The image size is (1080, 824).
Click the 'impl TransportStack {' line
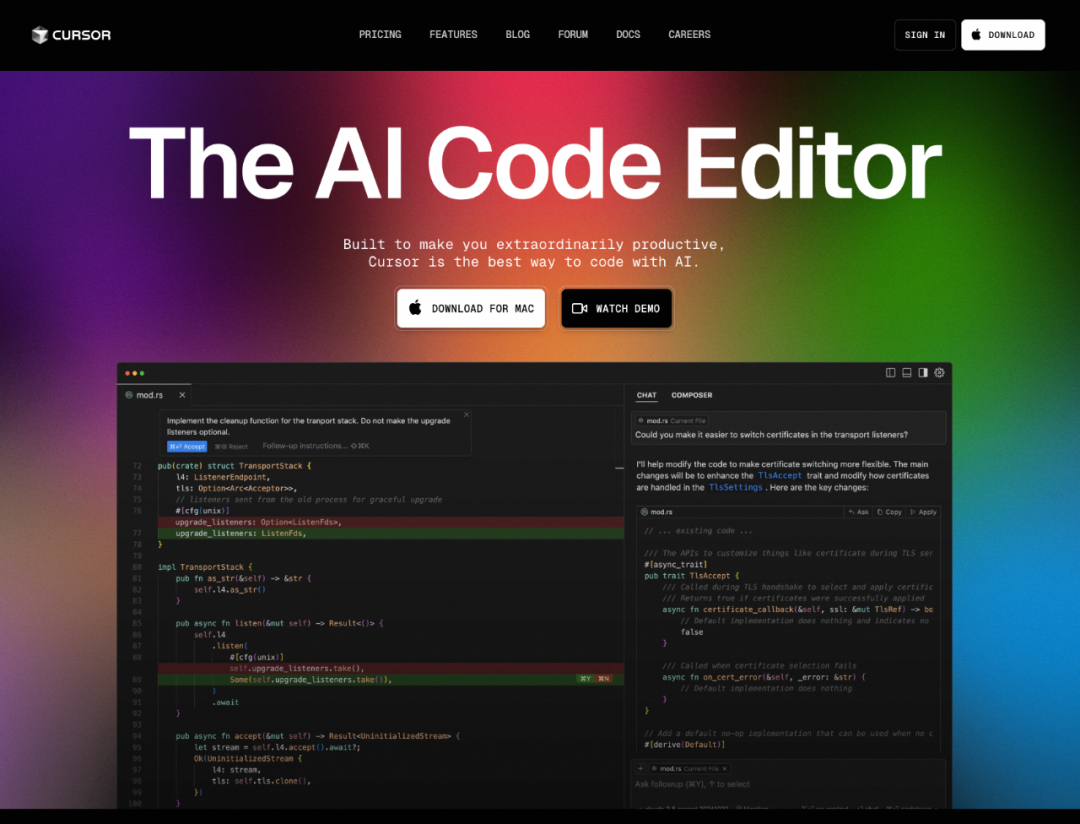[x=205, y=567]
